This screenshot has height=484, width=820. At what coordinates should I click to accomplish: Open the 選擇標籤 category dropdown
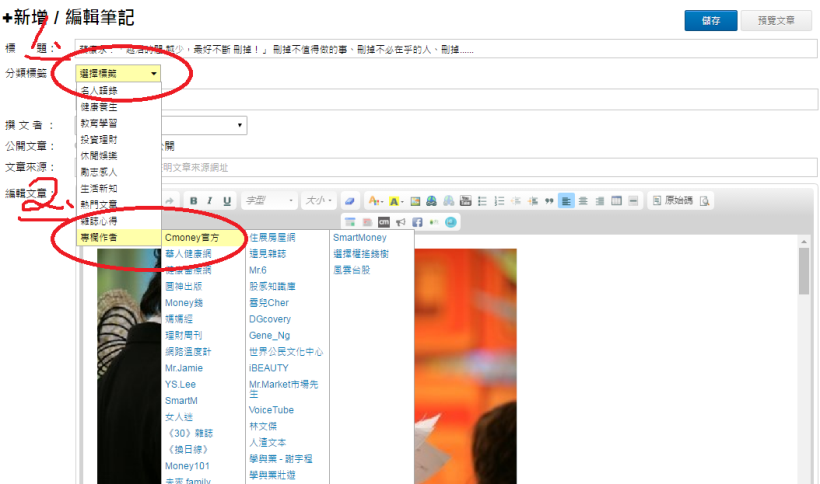click(x=118, y=74)
